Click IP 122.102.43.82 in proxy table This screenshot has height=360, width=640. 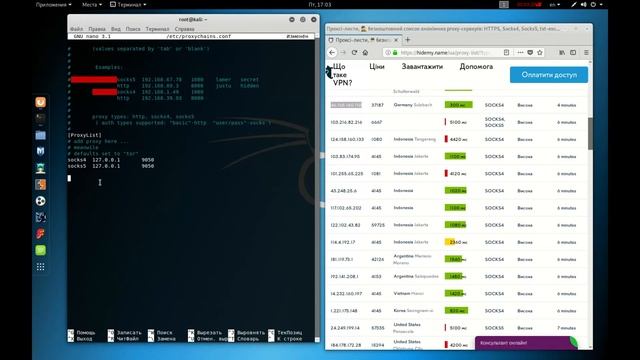[x=345, y=225]
